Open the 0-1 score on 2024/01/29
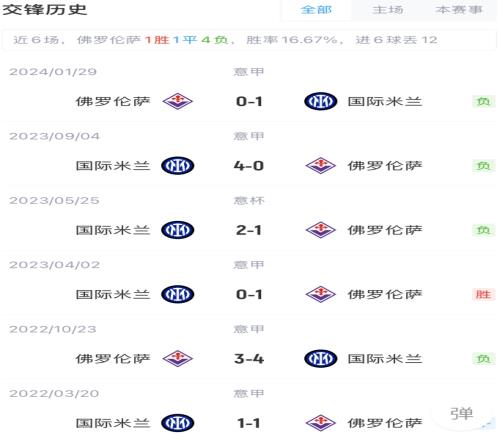 pyautogui.click(x=249, y=101)
